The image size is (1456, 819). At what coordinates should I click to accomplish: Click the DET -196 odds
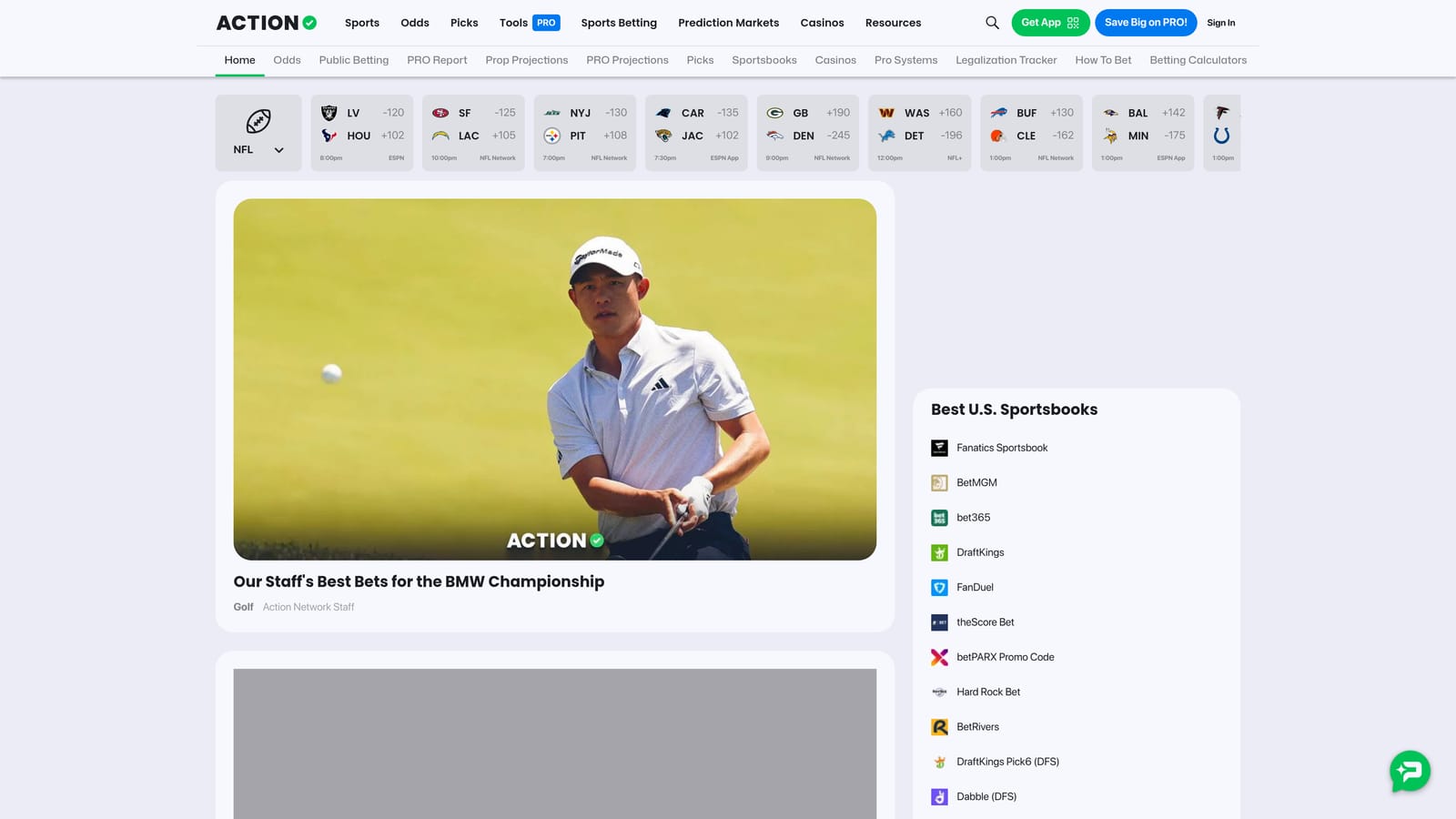pos(951,136)
